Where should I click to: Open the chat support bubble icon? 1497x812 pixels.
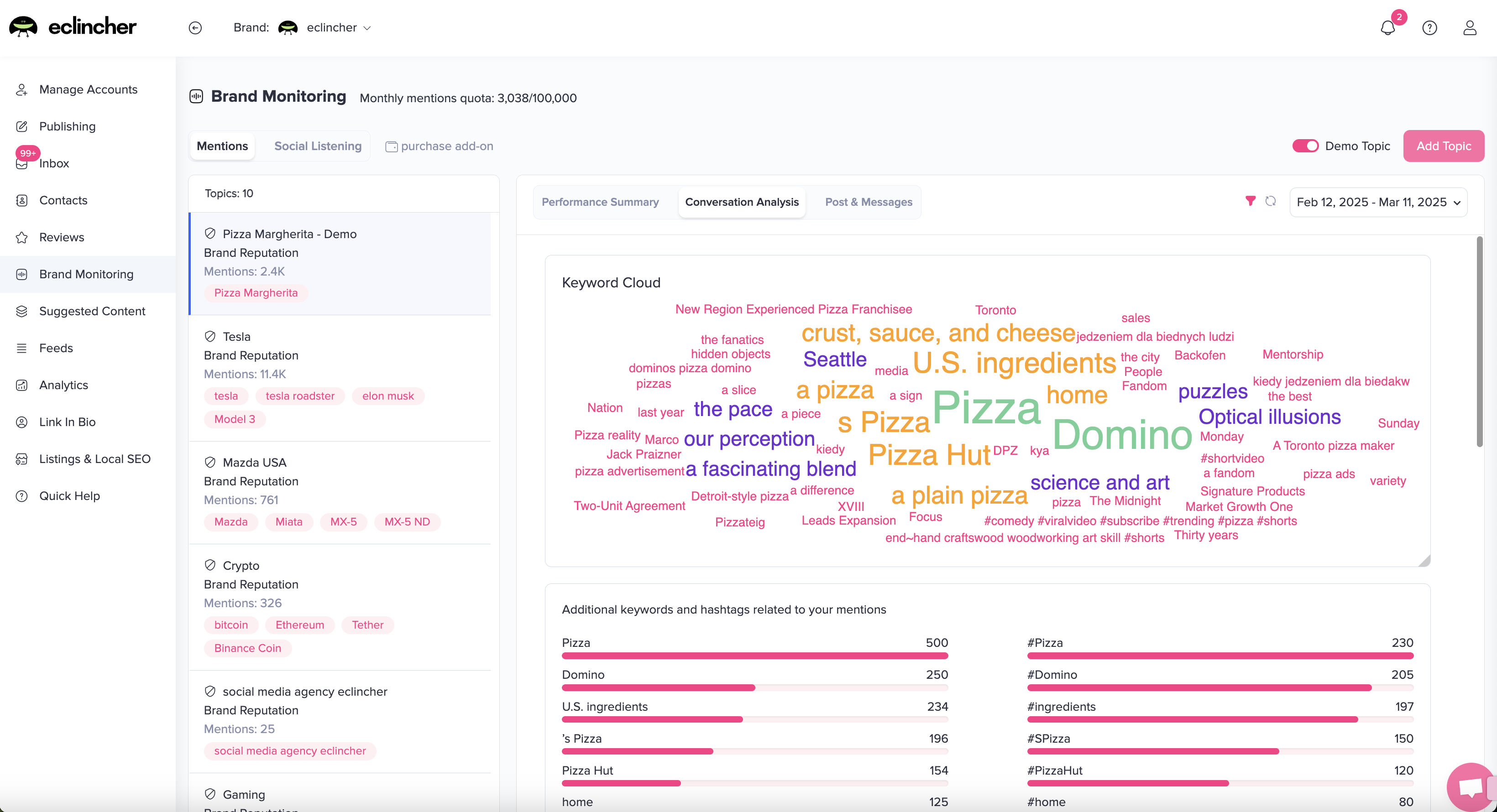tap(1470, 788)
